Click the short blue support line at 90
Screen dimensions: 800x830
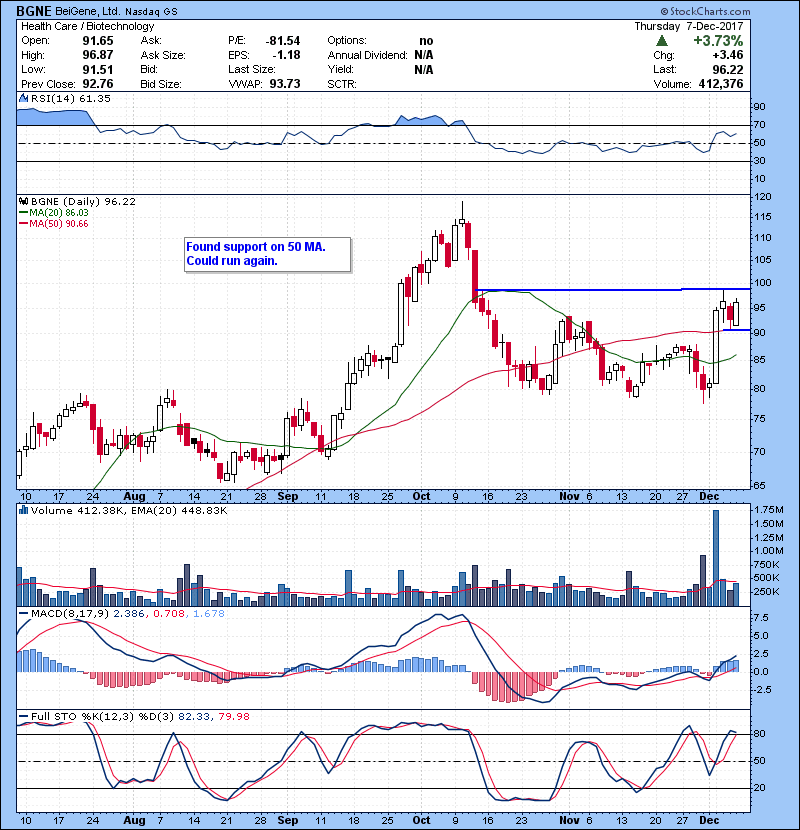tap(736, 330)
